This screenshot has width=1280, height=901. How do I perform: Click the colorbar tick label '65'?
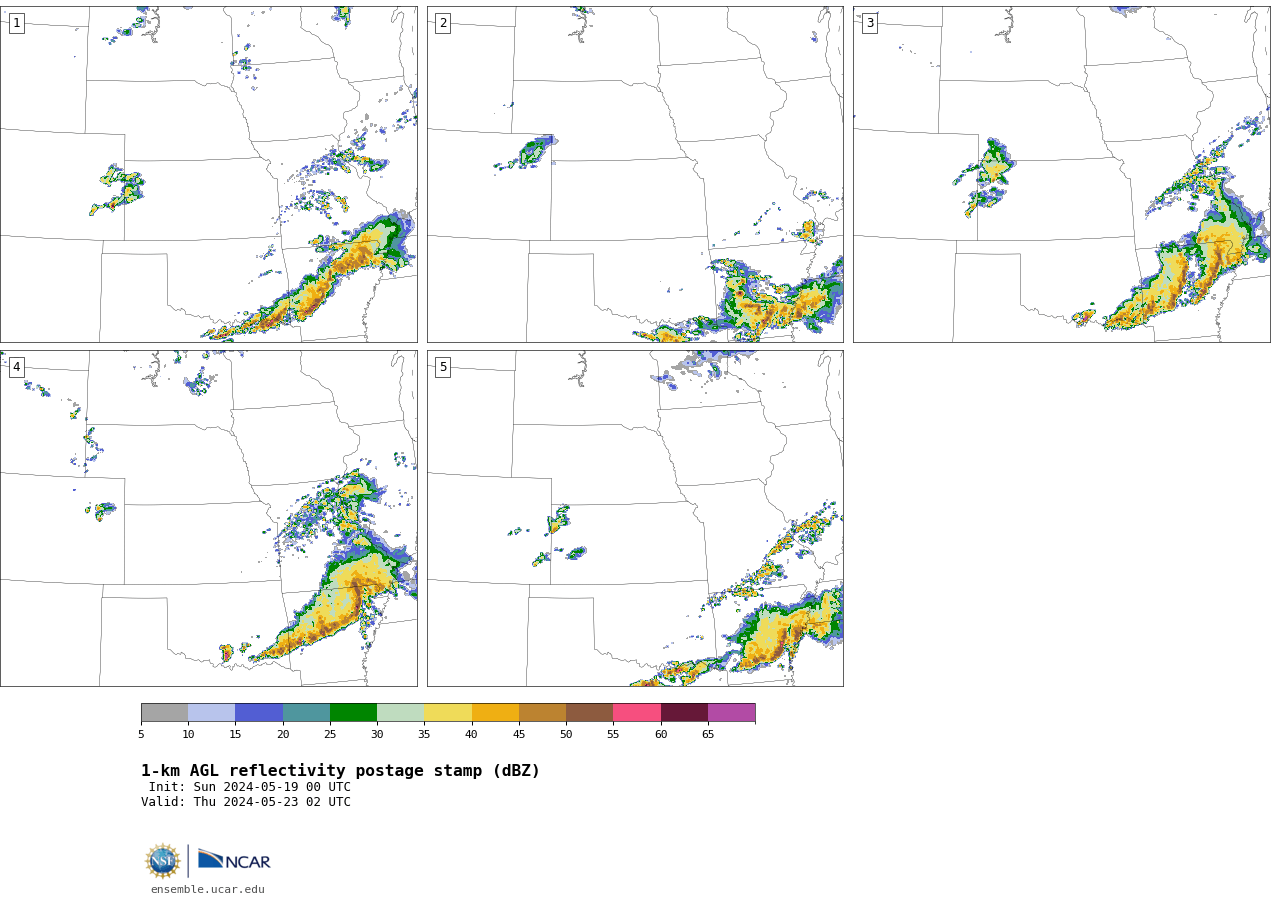tap(708, 734)
